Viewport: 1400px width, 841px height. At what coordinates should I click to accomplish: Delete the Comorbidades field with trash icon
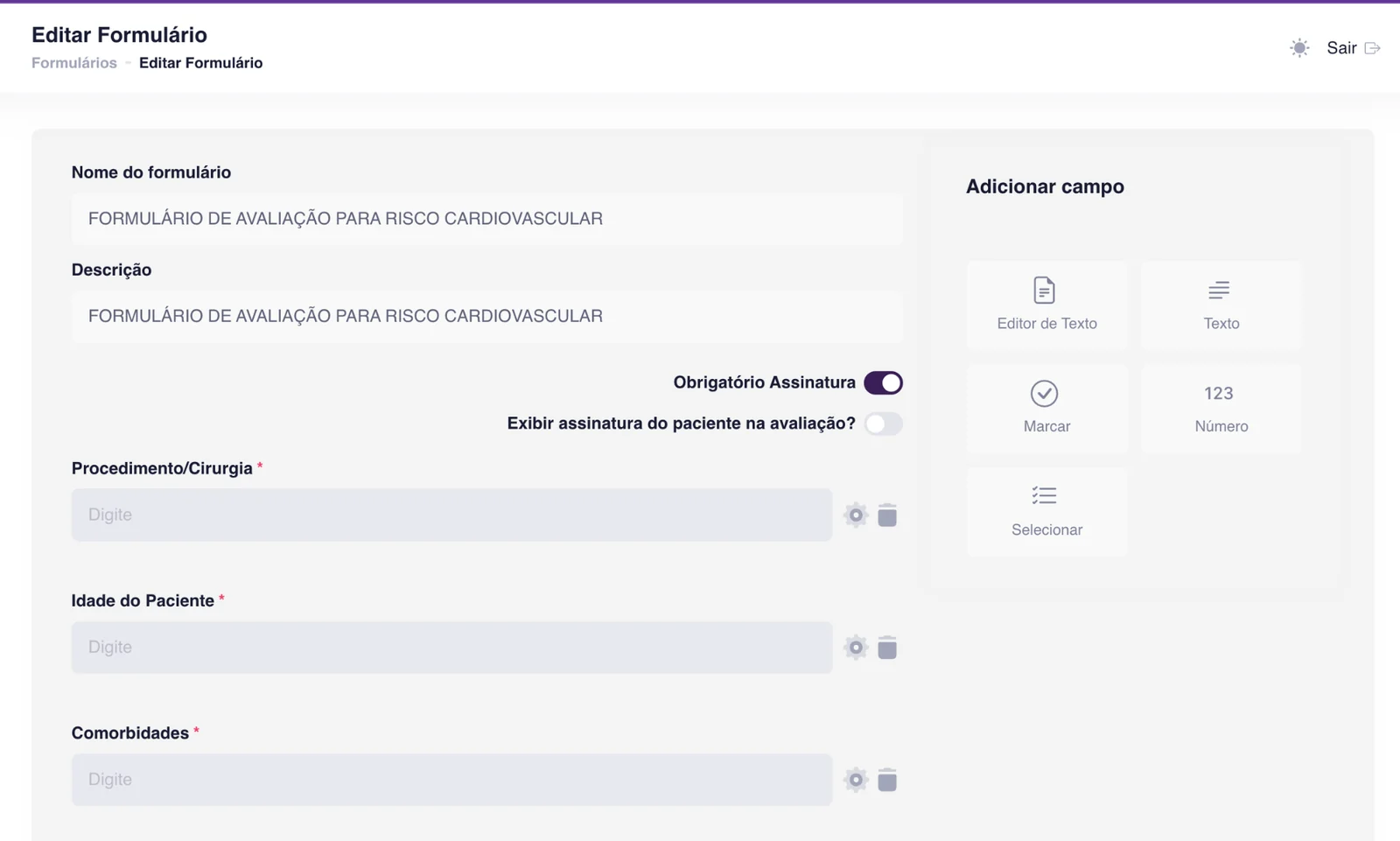tap(887, 780)
